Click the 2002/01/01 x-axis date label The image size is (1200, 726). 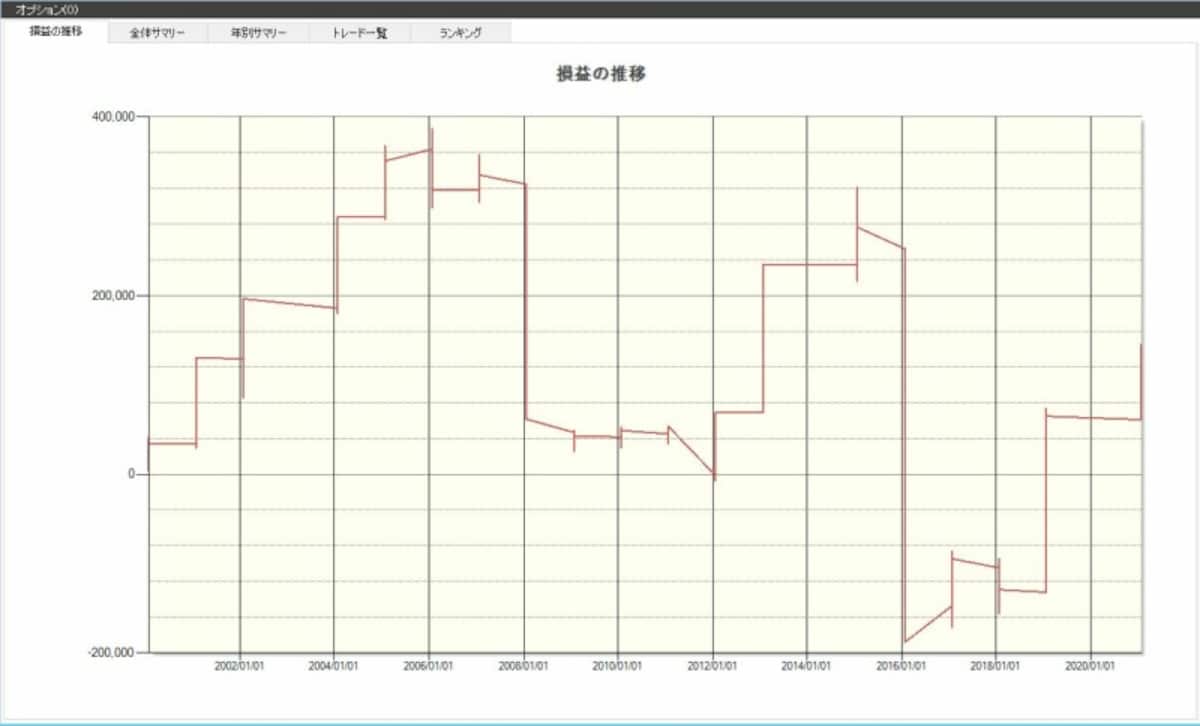point(240,665)
